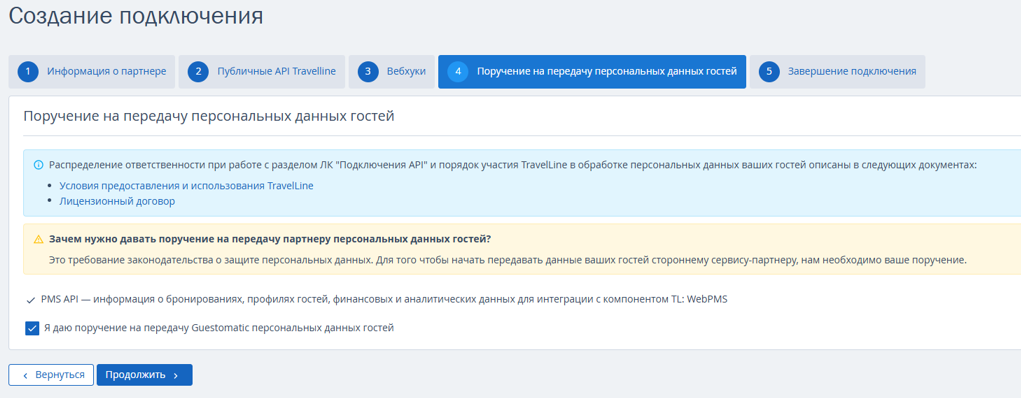Click the 'Вернуться' back button
This screenshot has height=398, width=1021.
[51, 375]
